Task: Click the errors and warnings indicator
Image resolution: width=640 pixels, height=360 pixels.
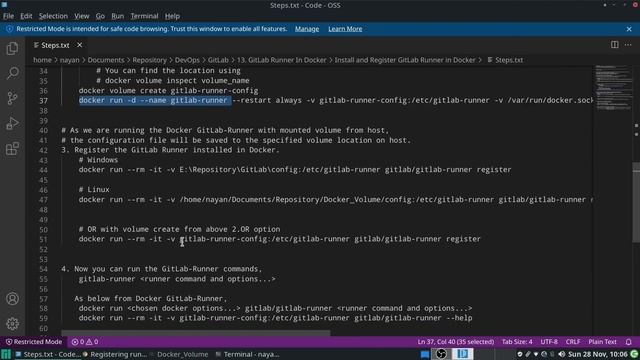Action: coord(85,342)
